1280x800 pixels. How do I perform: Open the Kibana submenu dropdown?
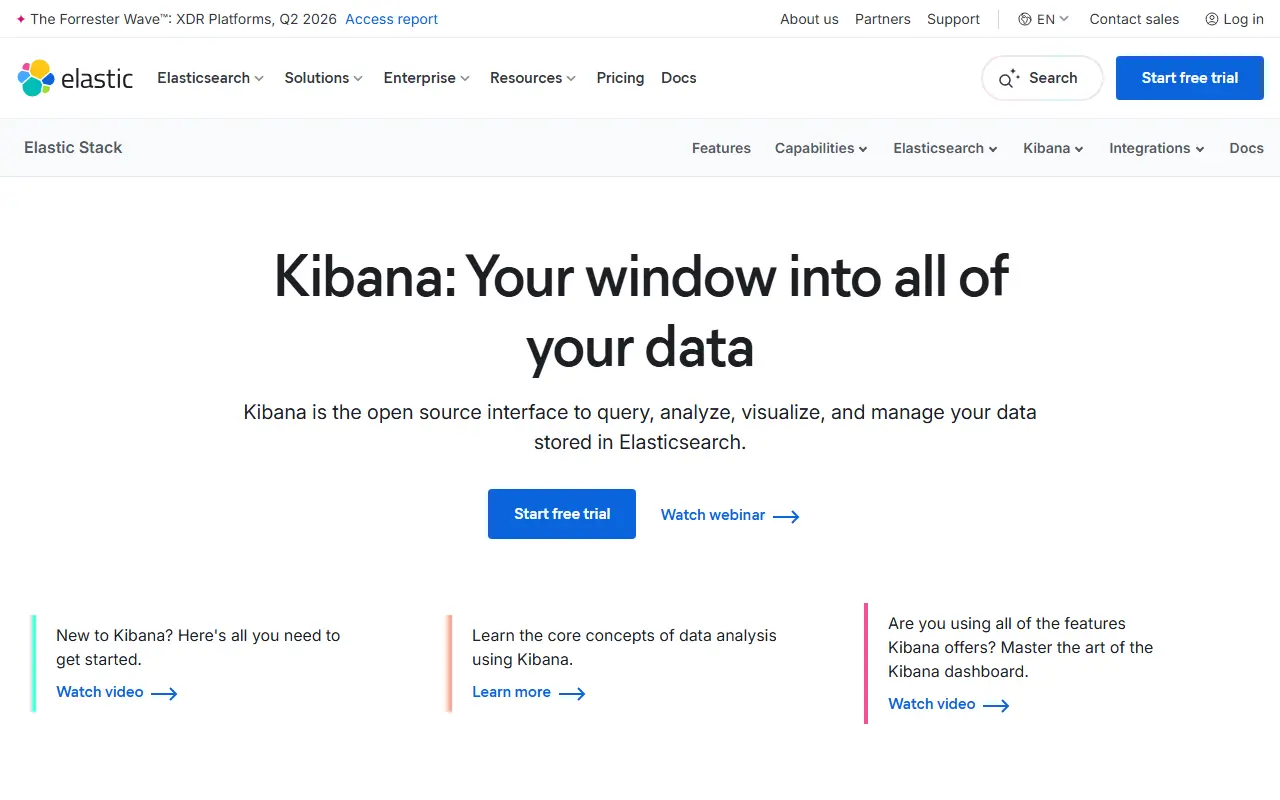click(1053, 148)
